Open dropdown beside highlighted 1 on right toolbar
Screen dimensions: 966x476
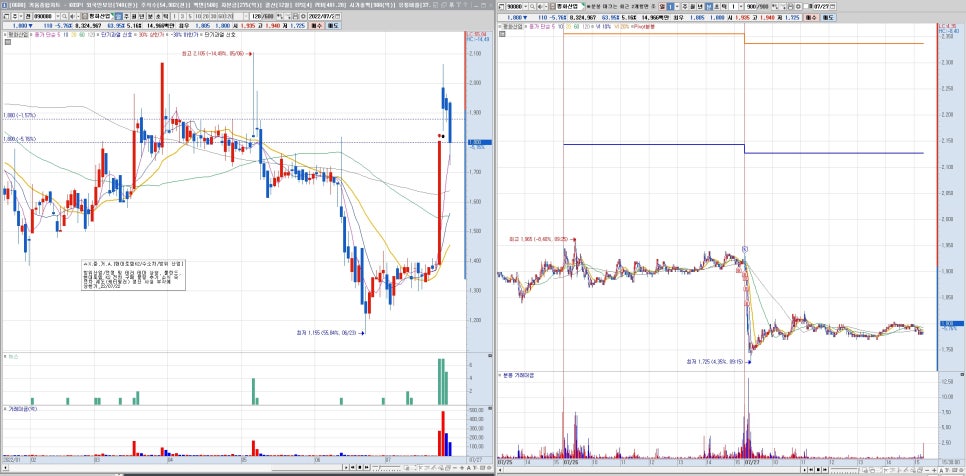click(x=677, y=6)
